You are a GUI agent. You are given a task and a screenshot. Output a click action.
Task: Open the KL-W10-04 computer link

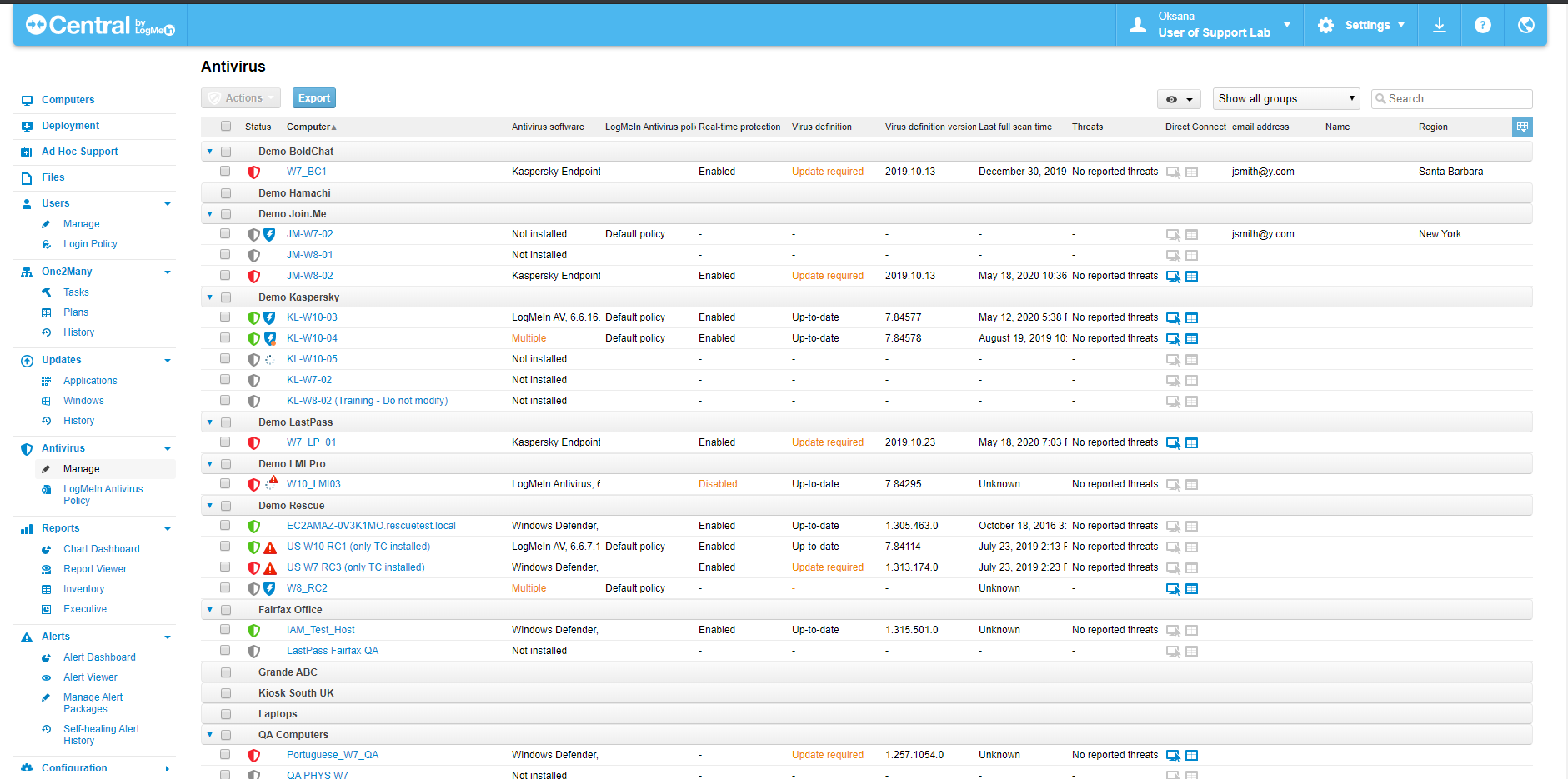[312, 338]
